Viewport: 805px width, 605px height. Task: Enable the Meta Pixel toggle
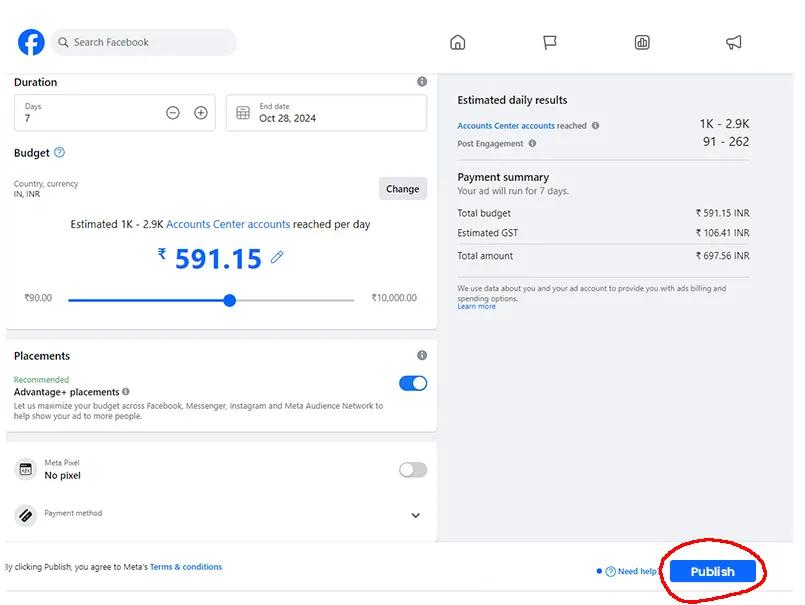pyautogui.click(x=412, y=470)
